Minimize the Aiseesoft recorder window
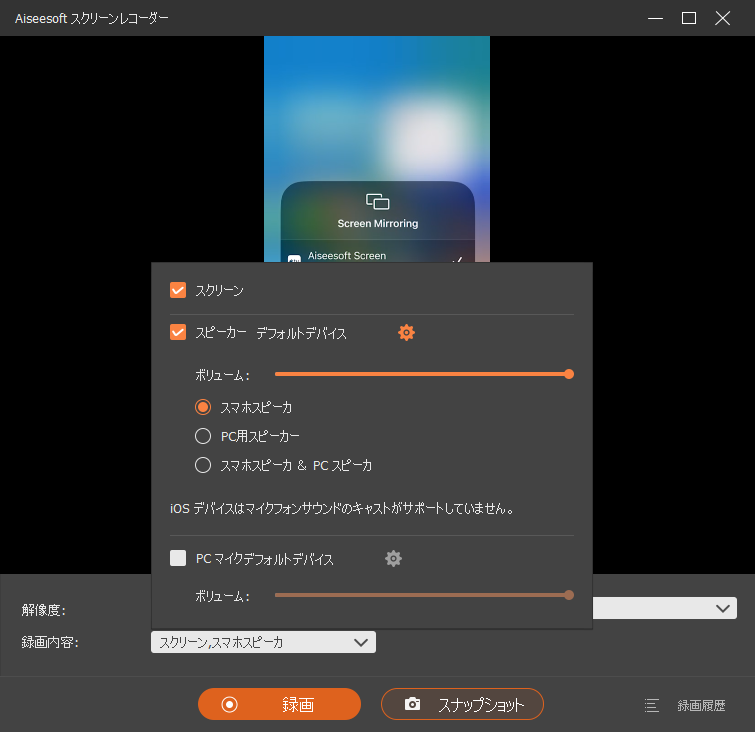Image resolution: width=755 pixels, height=732 pixels. click(655, 18)
